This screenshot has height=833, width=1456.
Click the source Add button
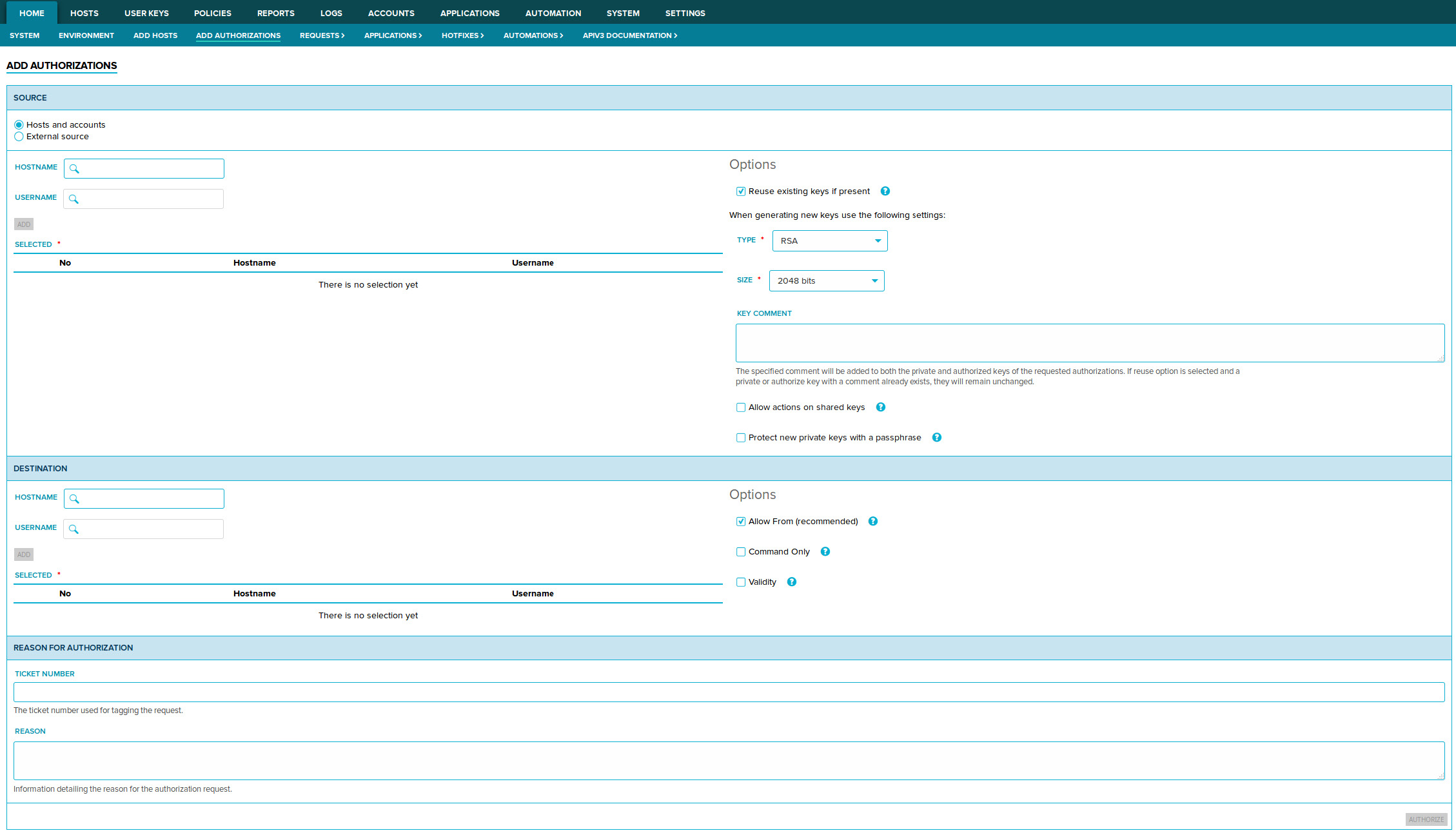(x=24, y=224)
